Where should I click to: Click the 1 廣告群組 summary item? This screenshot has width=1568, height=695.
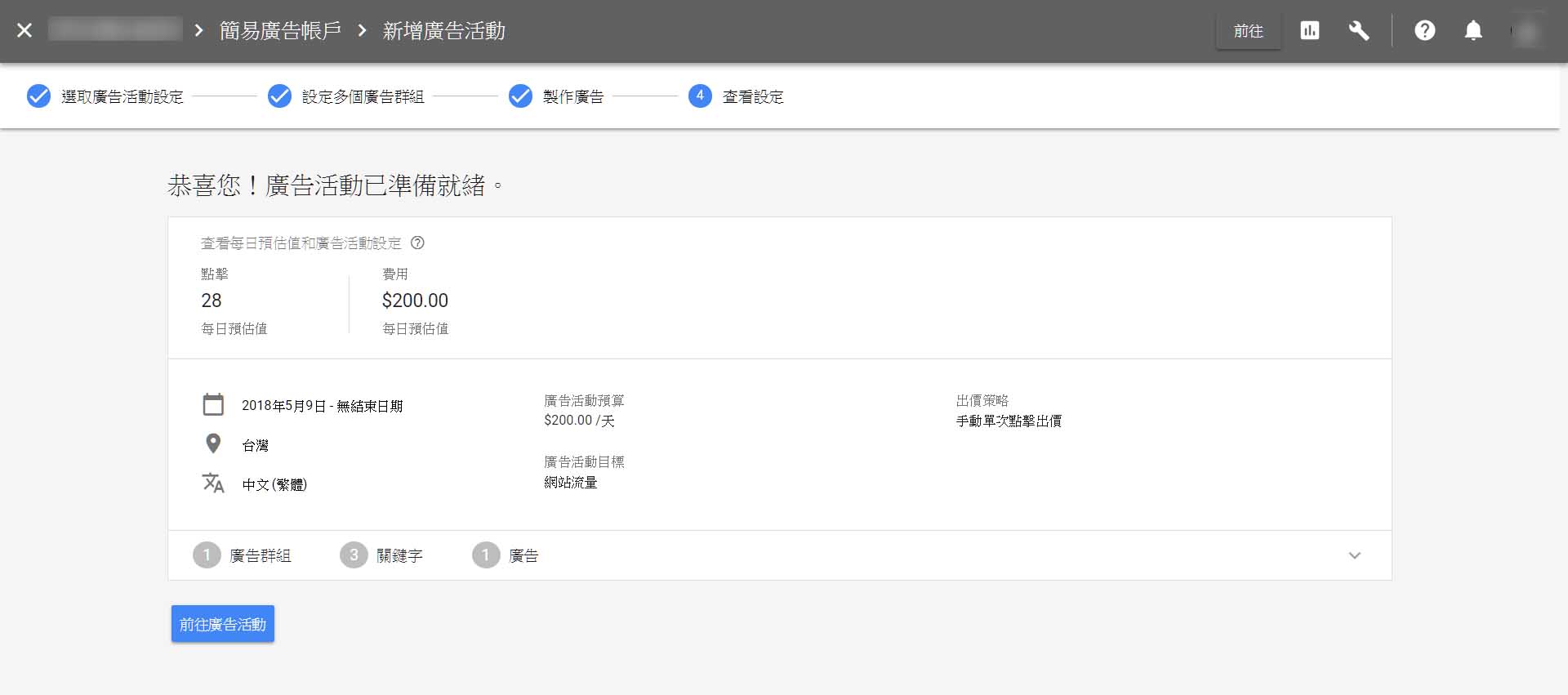tap(243, 555)
